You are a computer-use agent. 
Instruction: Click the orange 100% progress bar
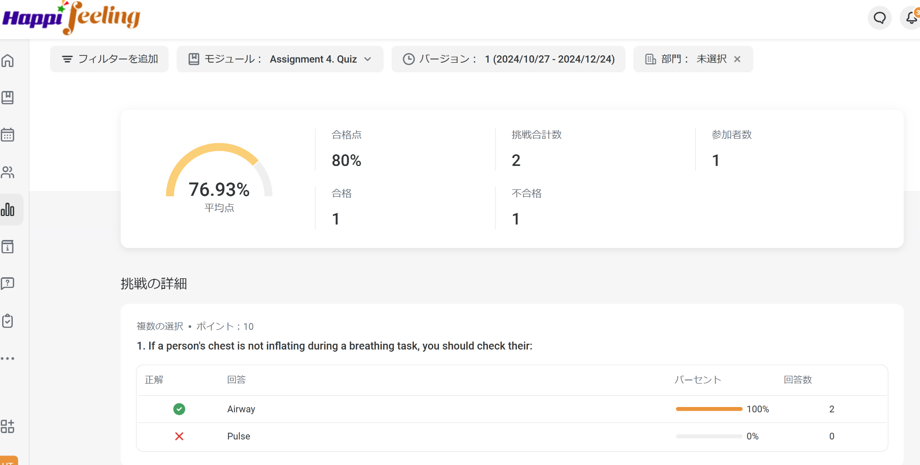pyautogui.click(x=708, y=409)
